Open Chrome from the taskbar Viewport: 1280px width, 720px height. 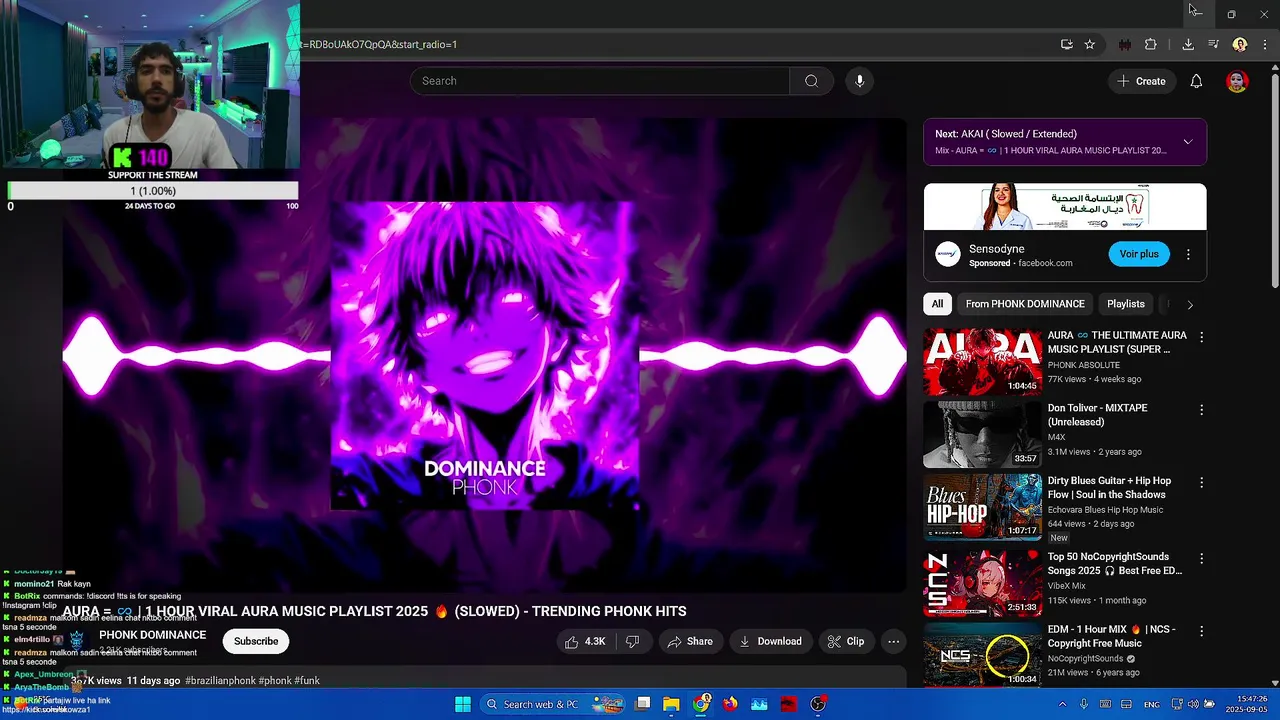click(x=702, y=704)
